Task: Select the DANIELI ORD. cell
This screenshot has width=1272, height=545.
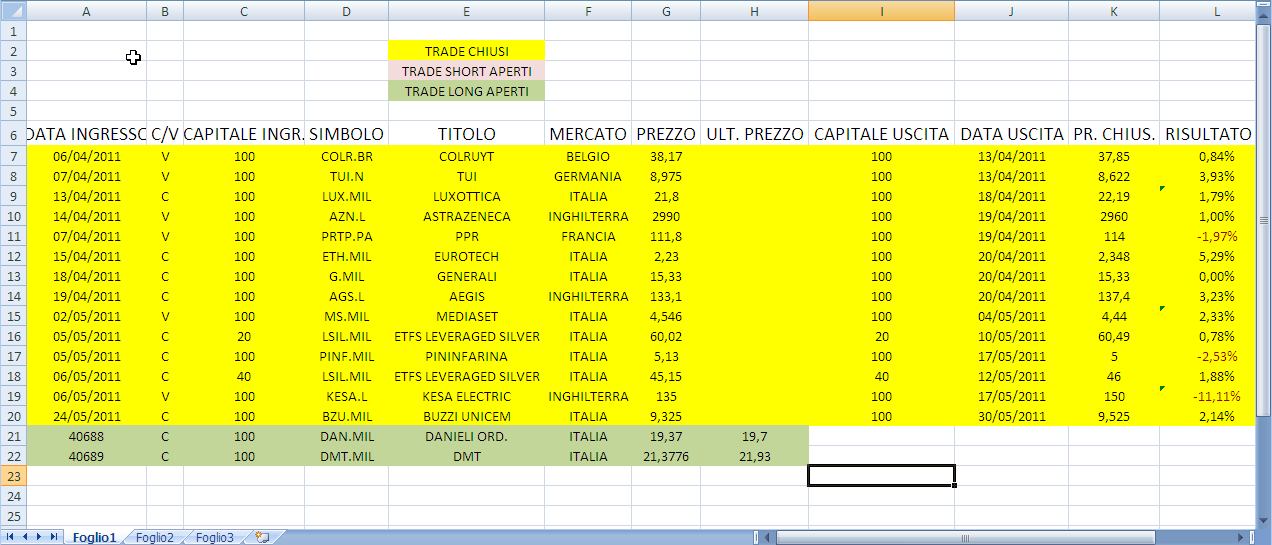Action: [466, 436]
